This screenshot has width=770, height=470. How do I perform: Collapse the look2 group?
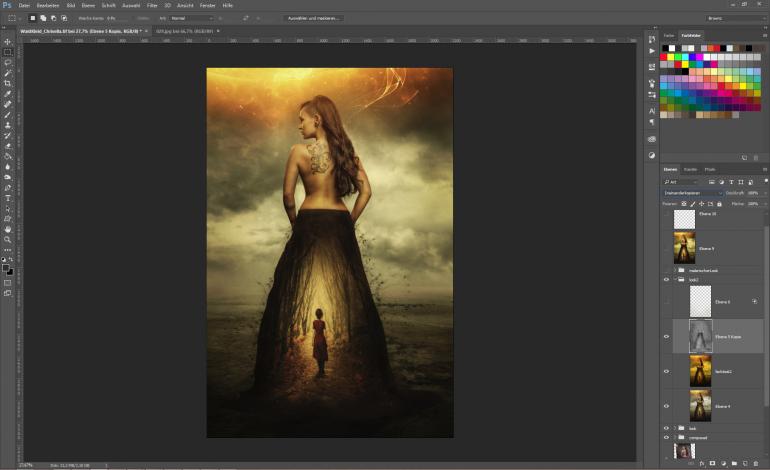pyautogui.click(x=675, y=279)
